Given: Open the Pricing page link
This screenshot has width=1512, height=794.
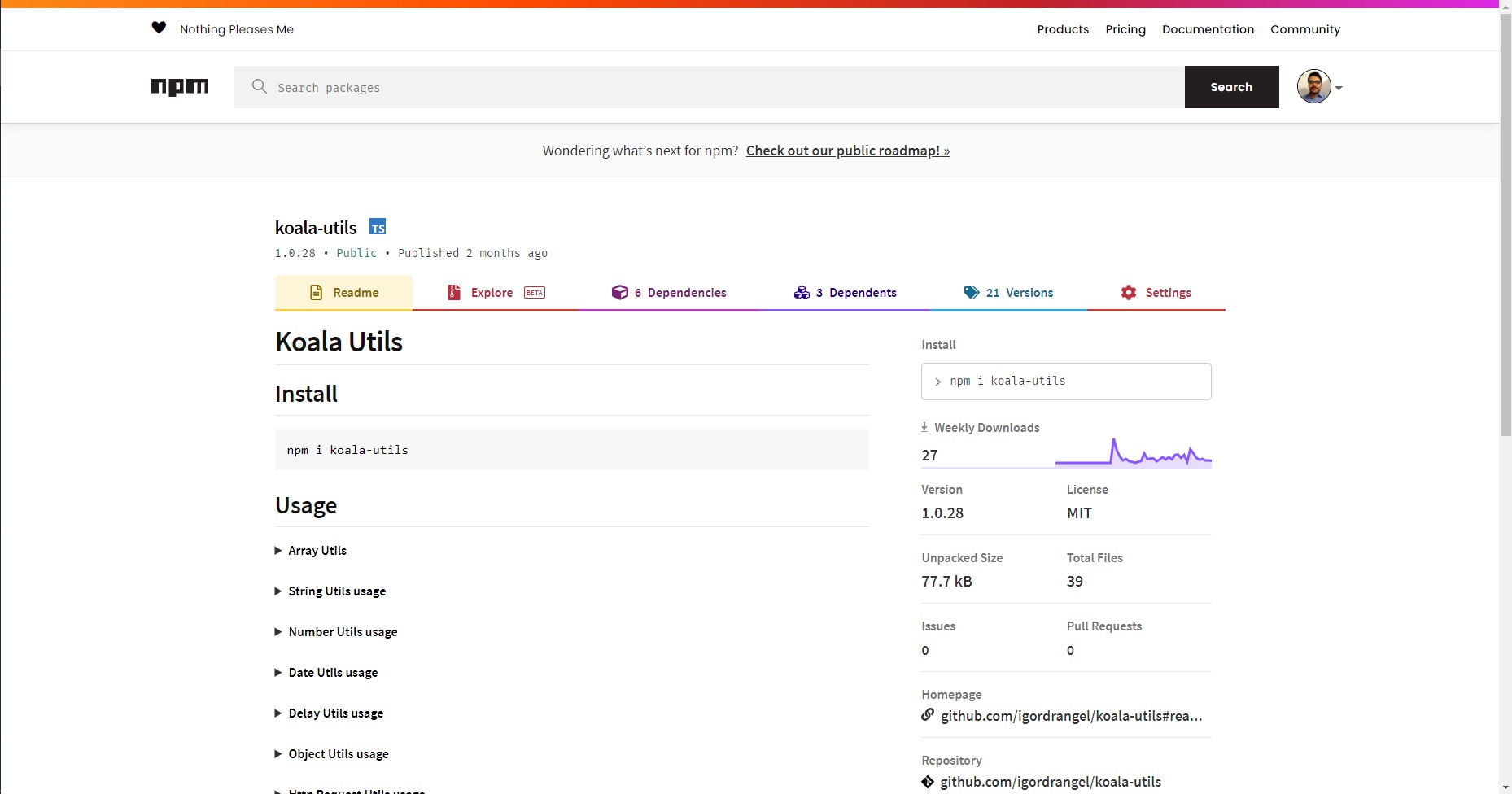Looking at the screenshot, I should pyautogui.click(x=1125, y=29).
